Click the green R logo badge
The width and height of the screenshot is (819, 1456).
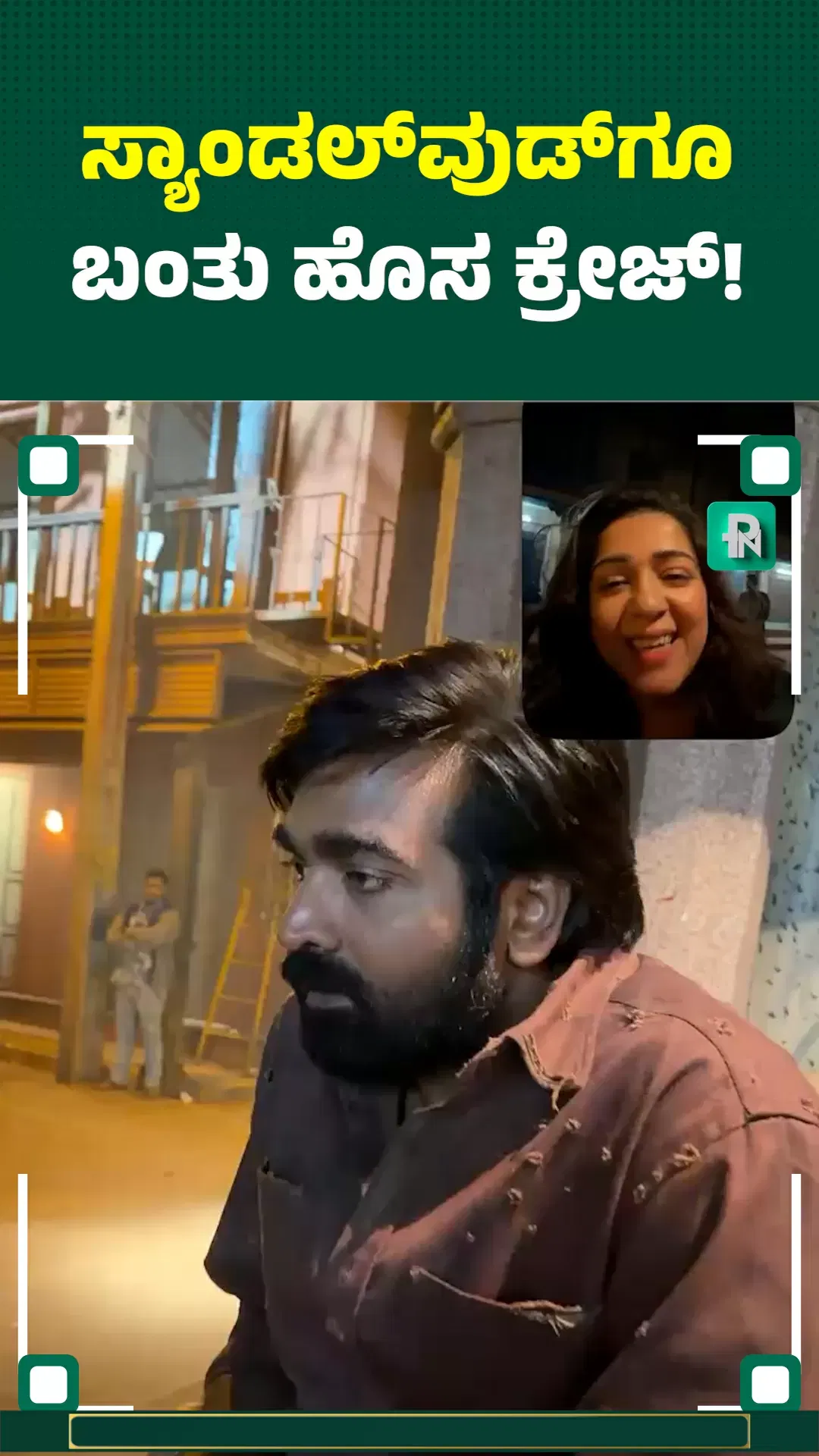click(741, 536)
